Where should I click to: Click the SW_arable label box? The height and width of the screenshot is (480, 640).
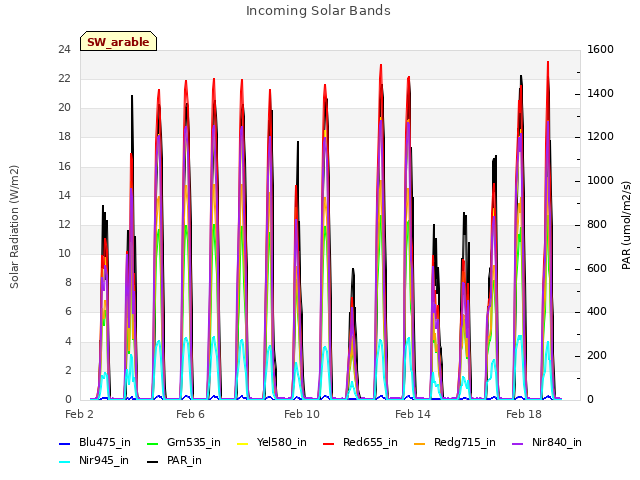pyautogui.click(x=118, y=41)
